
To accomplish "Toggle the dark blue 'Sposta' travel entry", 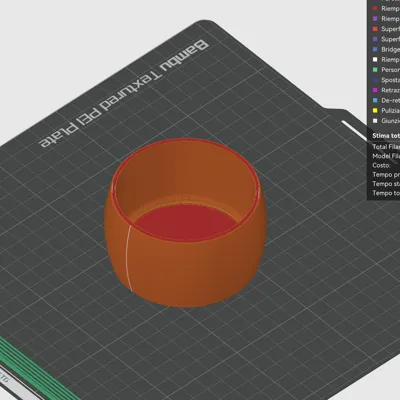I will click(386, 80).
